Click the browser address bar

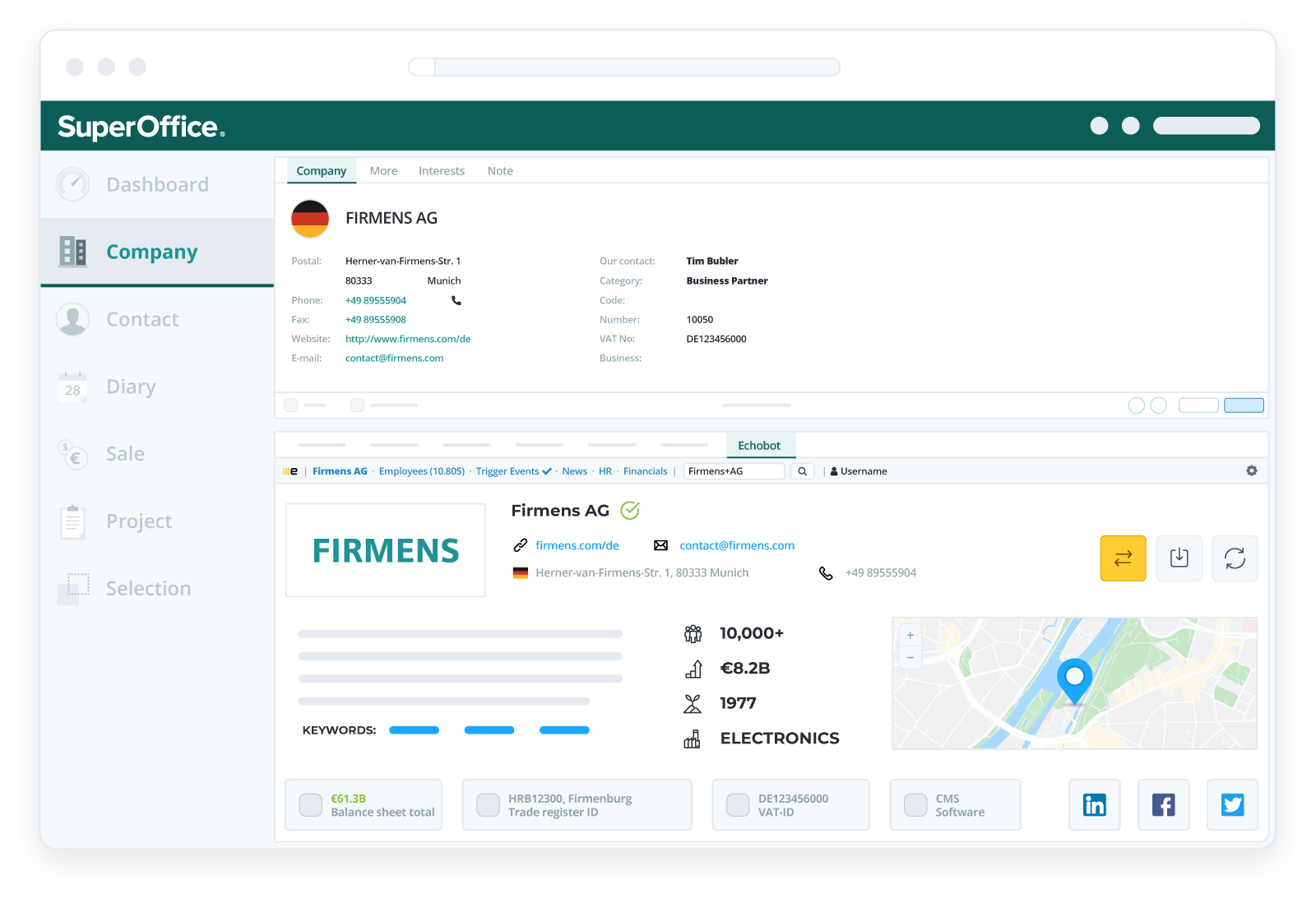(624, 67)
